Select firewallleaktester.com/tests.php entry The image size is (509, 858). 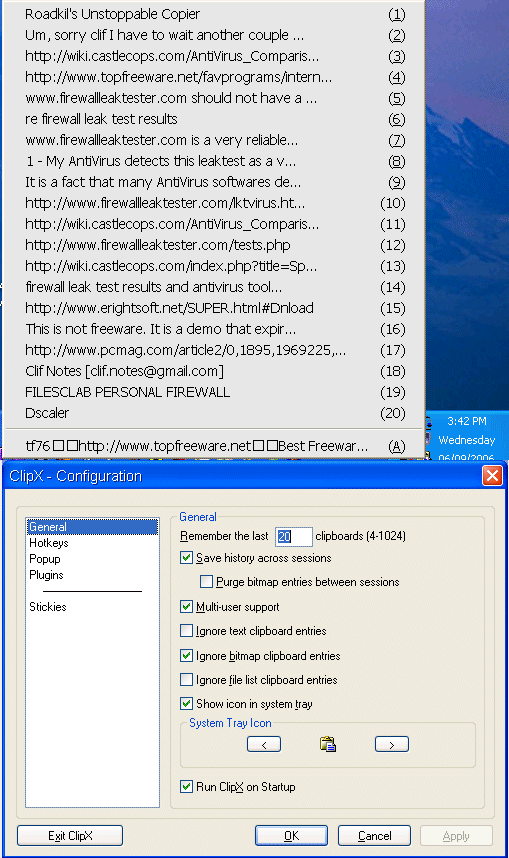(x=215, y=245)
